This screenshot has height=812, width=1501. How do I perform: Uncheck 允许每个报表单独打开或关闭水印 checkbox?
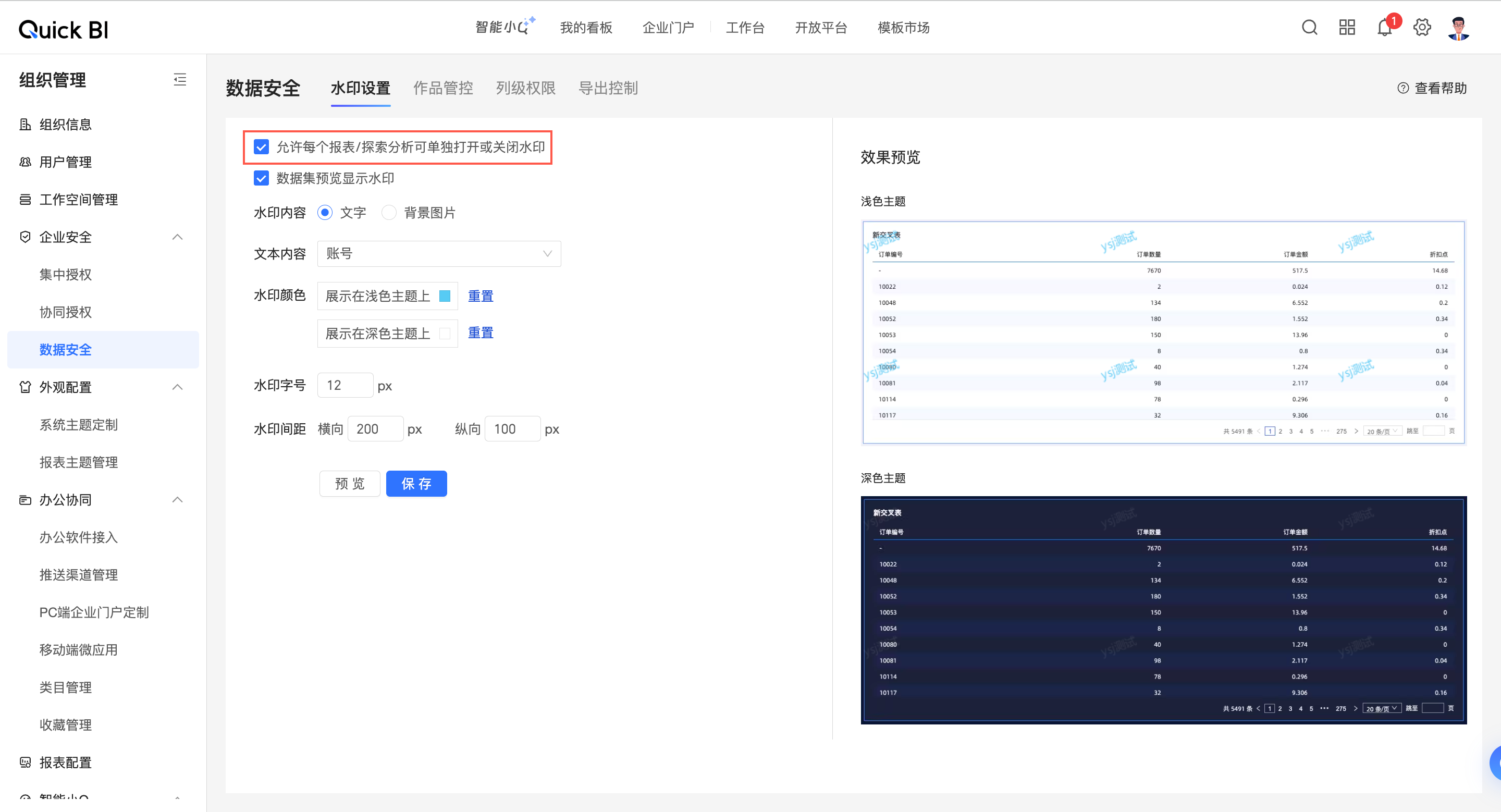(x=261, y=147)
